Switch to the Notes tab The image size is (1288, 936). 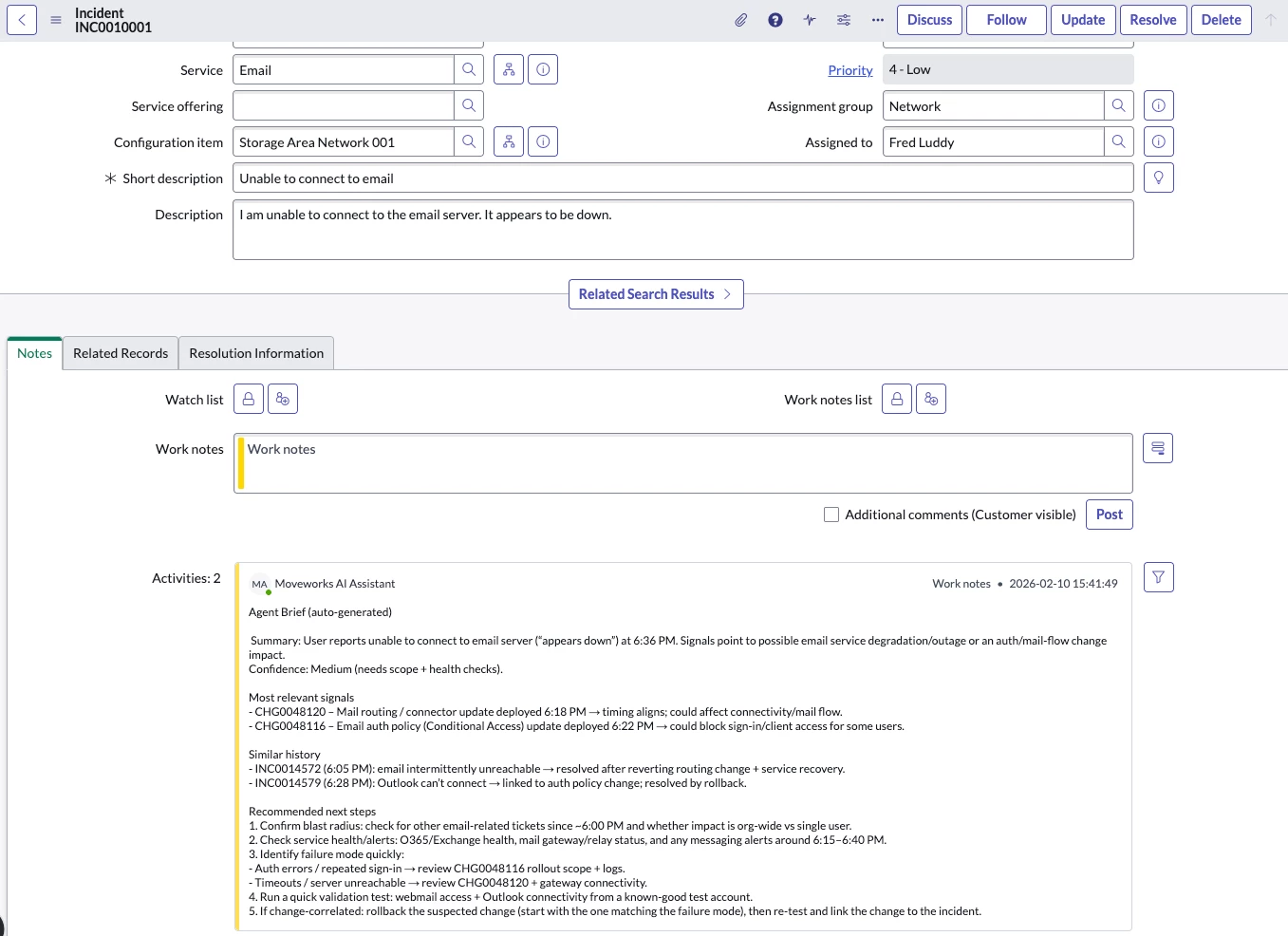[x=35, y=353]
